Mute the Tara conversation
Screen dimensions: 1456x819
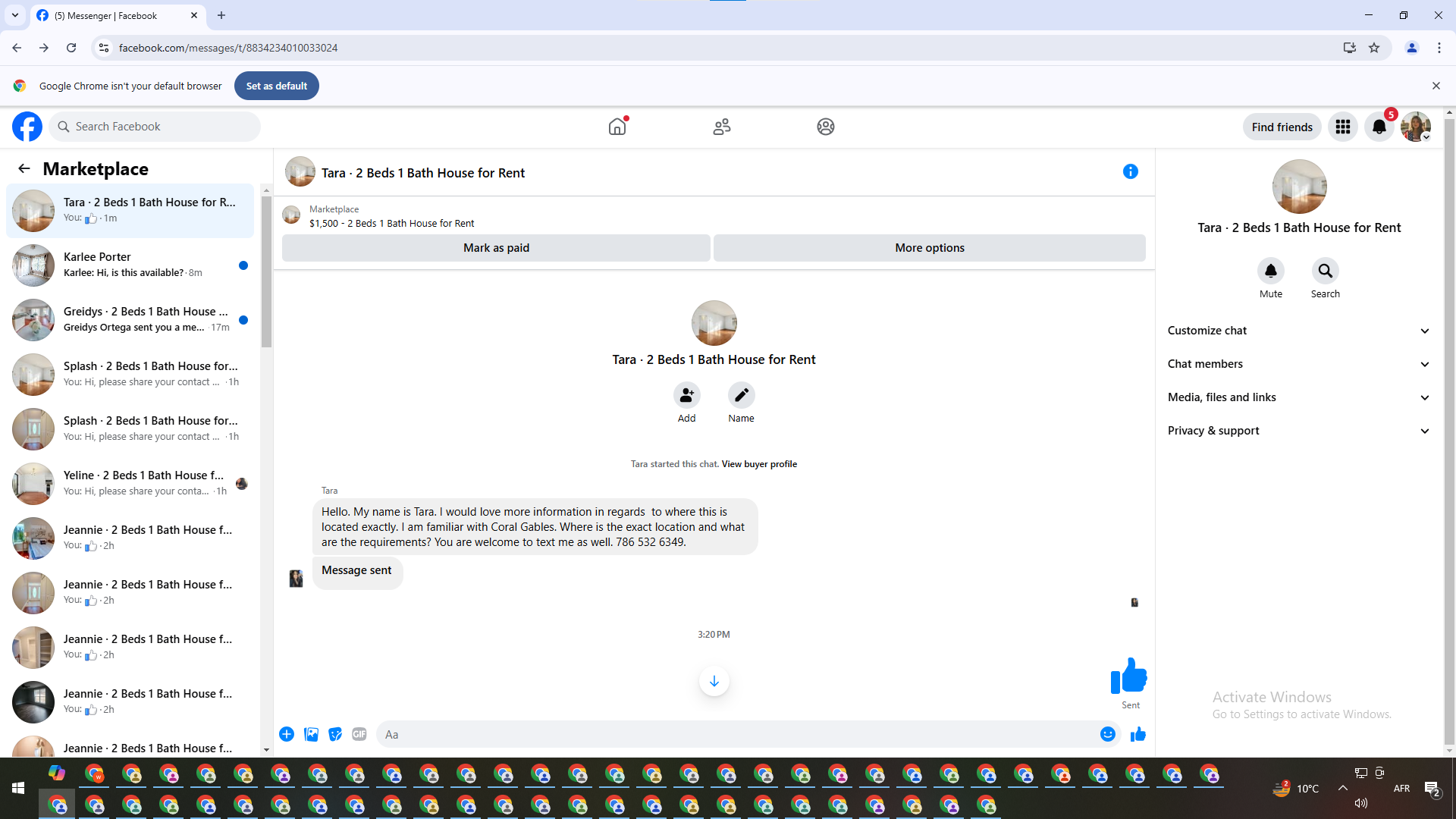(1271, 271)
